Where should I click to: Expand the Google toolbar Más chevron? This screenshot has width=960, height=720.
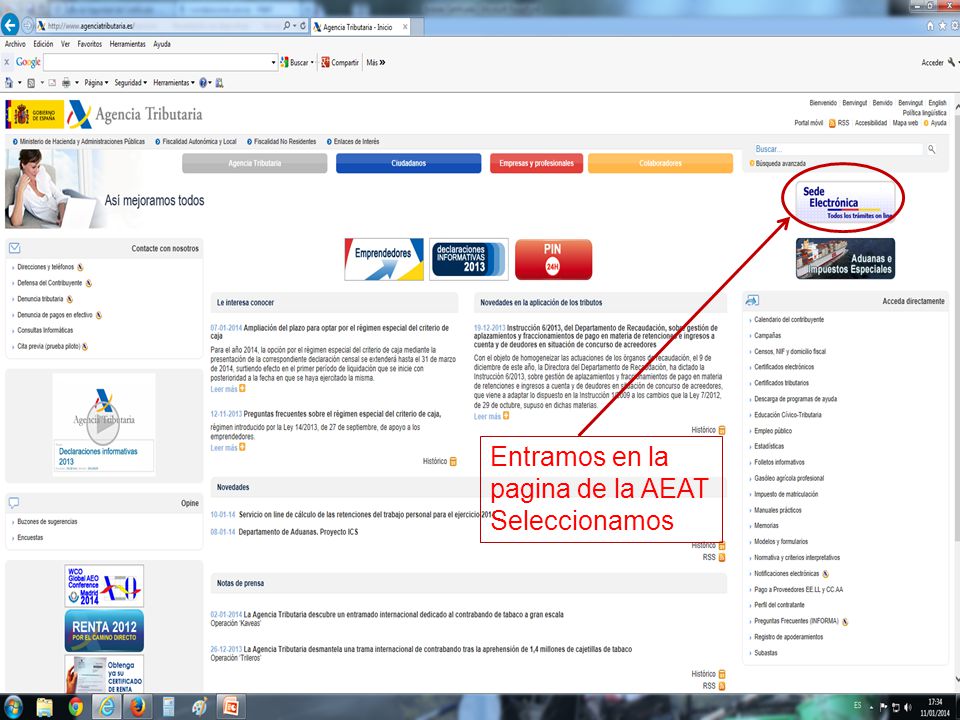pyautogui.click(x=376, y=62)
